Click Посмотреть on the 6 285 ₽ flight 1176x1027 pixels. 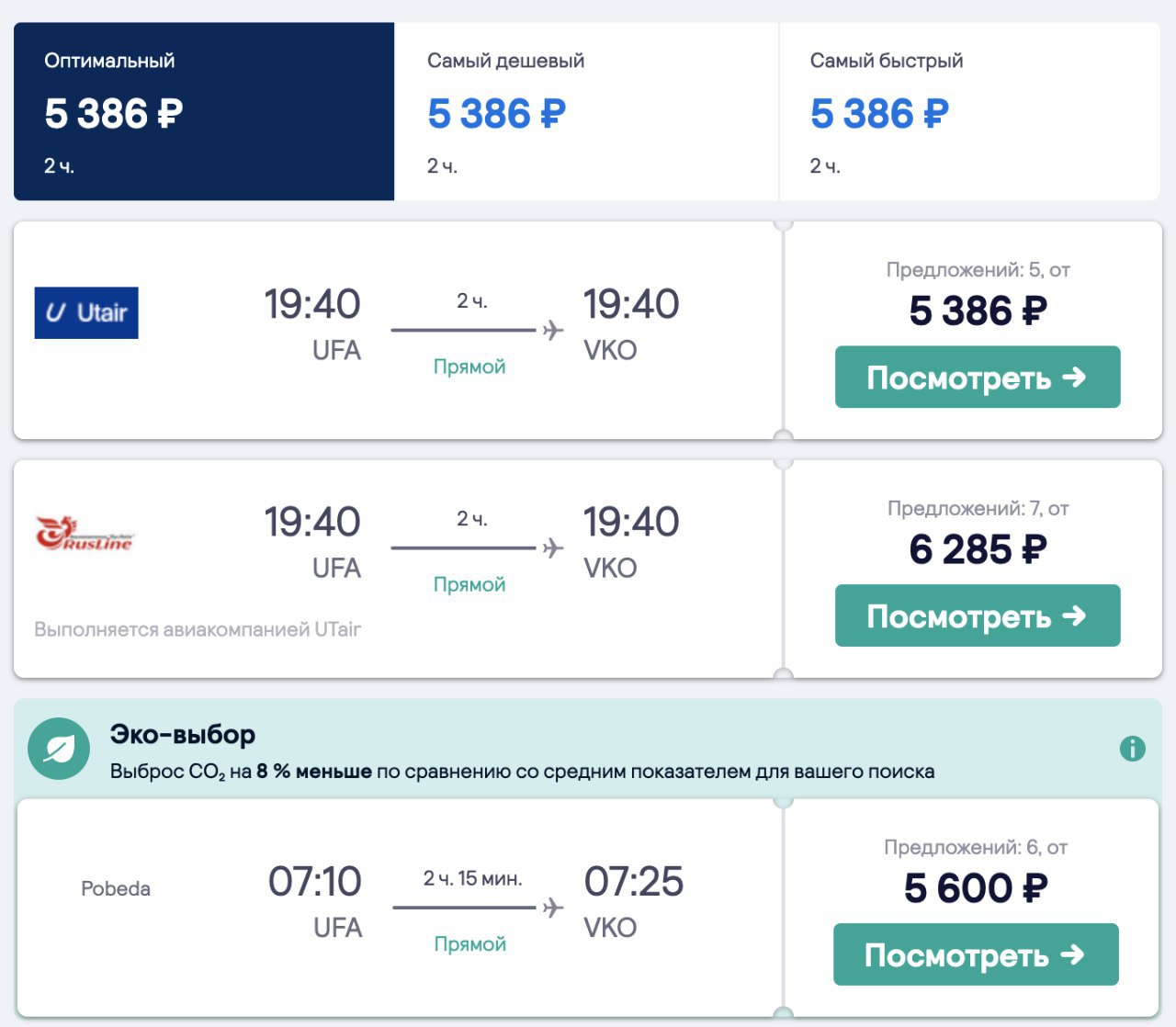pos(977,616)
